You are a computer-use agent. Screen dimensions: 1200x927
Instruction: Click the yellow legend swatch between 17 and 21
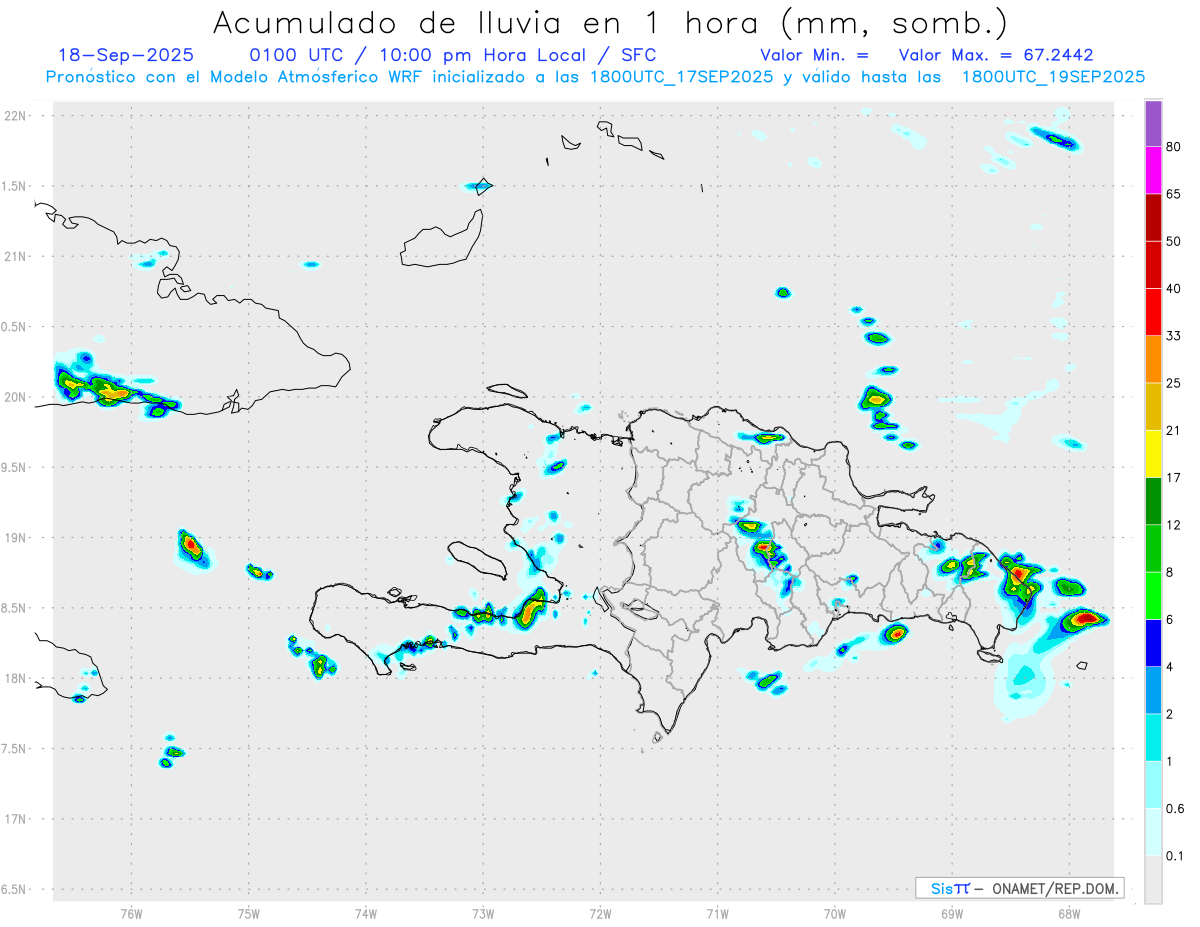(1153, 454)
